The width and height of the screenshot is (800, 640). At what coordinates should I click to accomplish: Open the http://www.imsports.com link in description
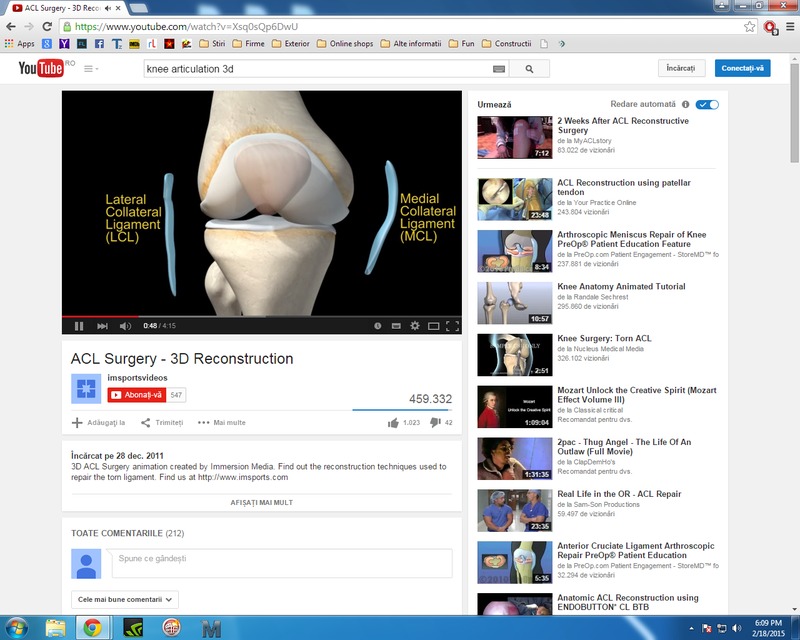[243, 477]
